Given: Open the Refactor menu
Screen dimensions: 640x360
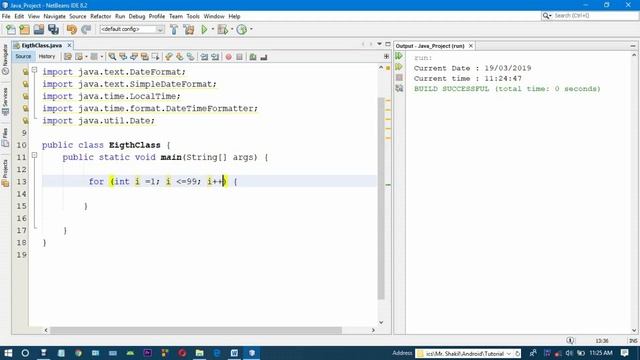Looking at the screenshot, I should pyautogui.click(x=100, y=16).
